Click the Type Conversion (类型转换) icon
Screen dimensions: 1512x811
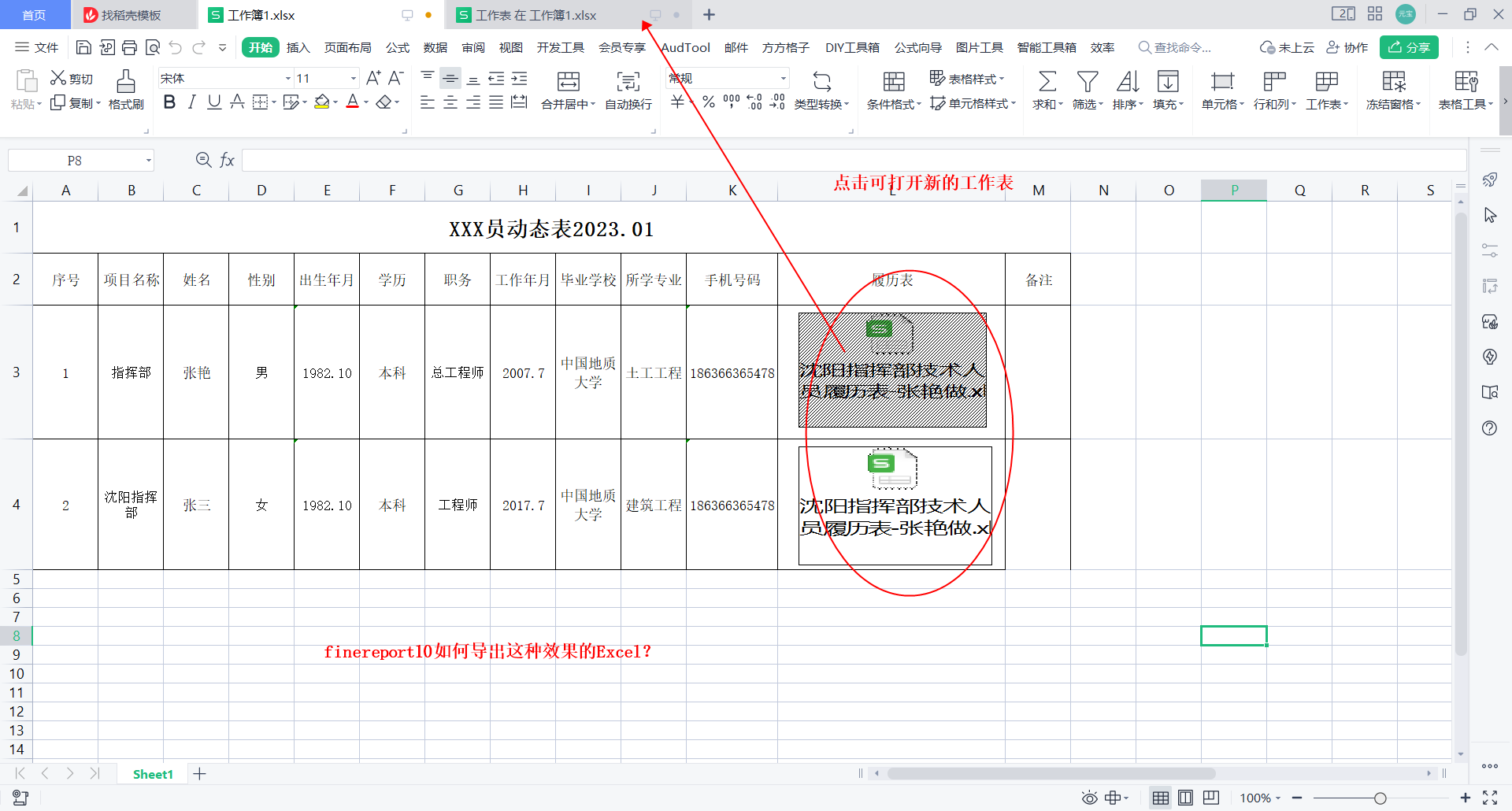click(x=821, y=82)
